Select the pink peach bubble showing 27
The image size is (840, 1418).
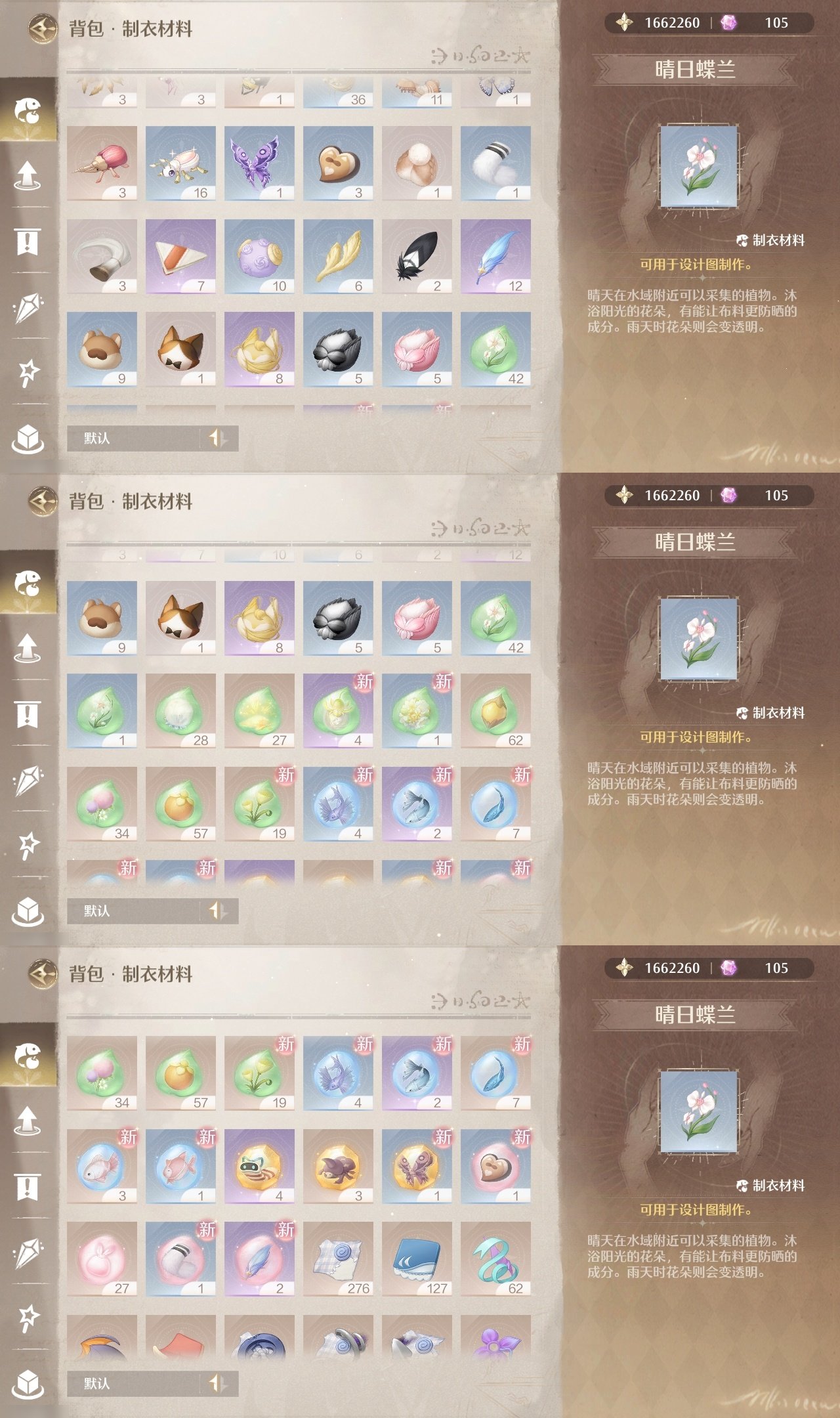[x=102, y=1259]
